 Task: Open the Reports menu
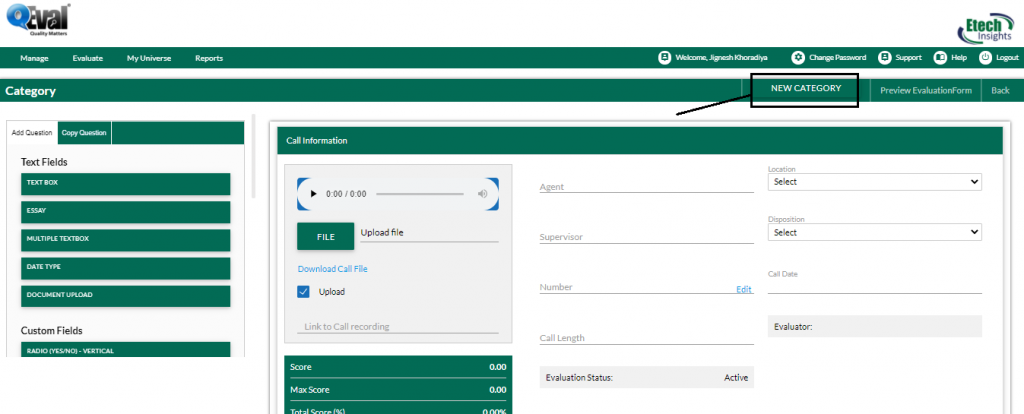tap(209, 58)
